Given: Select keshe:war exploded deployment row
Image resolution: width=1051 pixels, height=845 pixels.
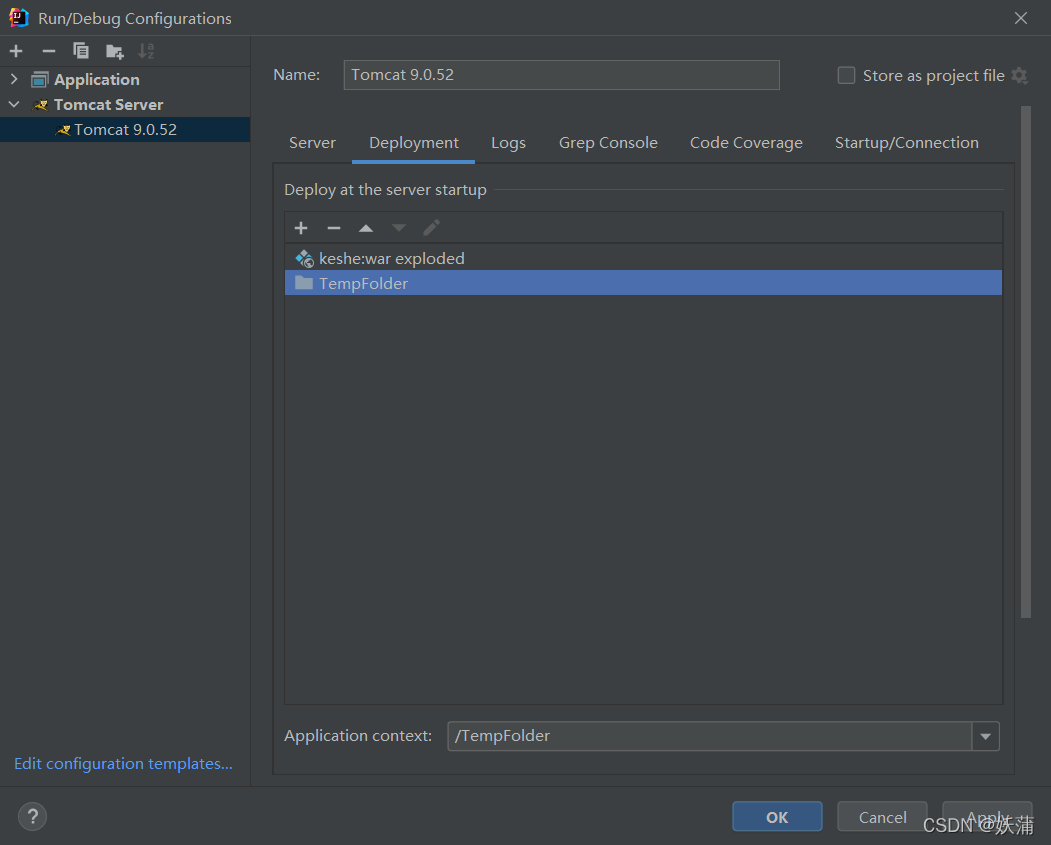Looking at the screenshot, I should pos(643,259).
